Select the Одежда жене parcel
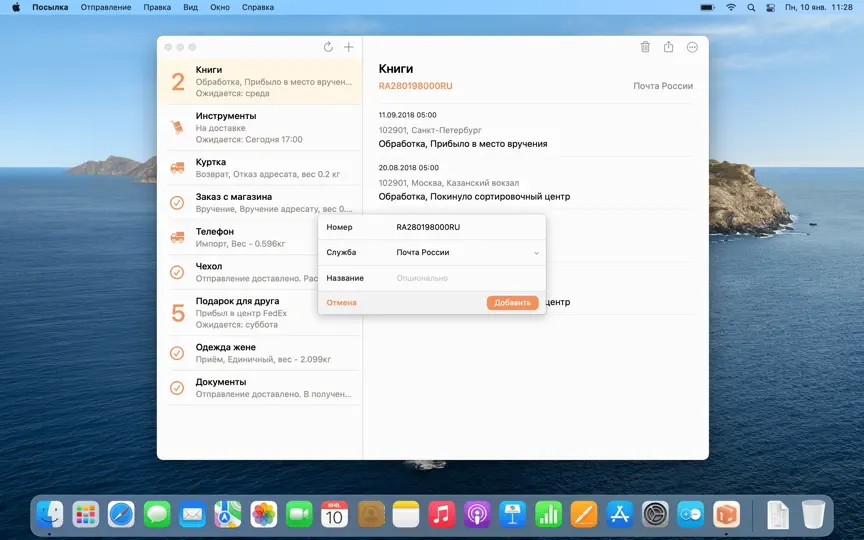The image size is (864, 540). [x=260, y=353]
